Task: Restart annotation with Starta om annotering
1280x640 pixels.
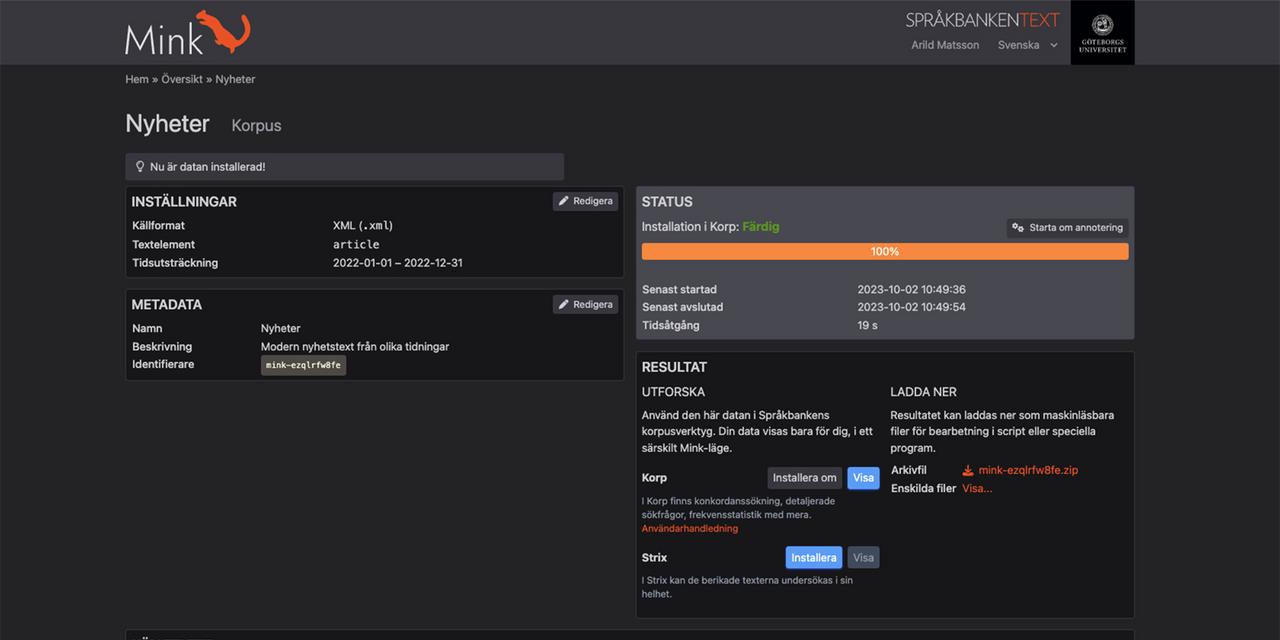Action: click(x=1067, y=228)
